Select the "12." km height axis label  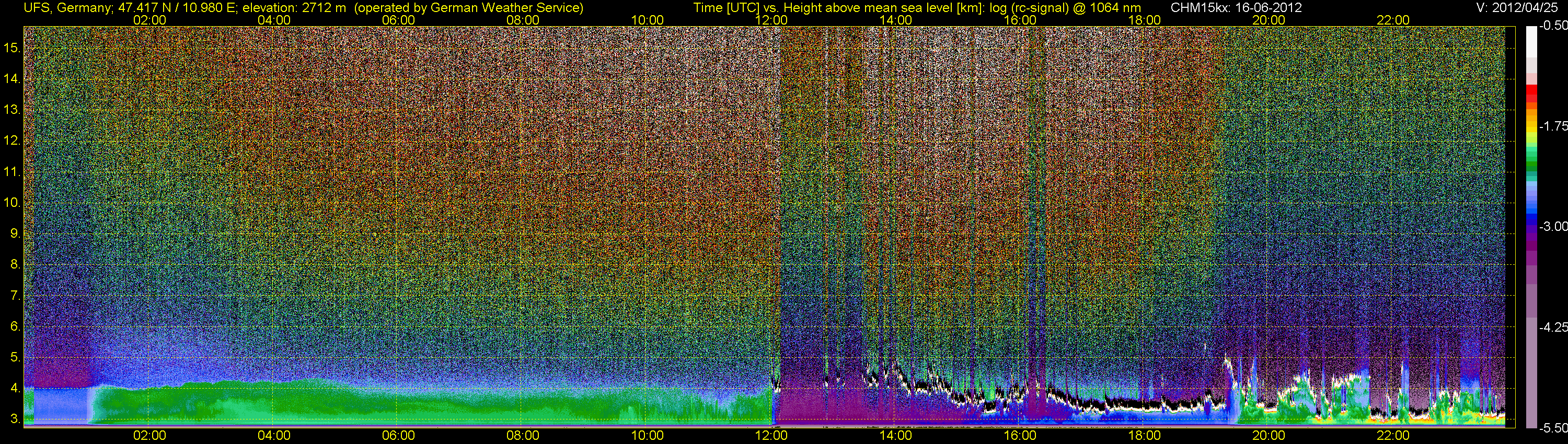tap(12, 141)
